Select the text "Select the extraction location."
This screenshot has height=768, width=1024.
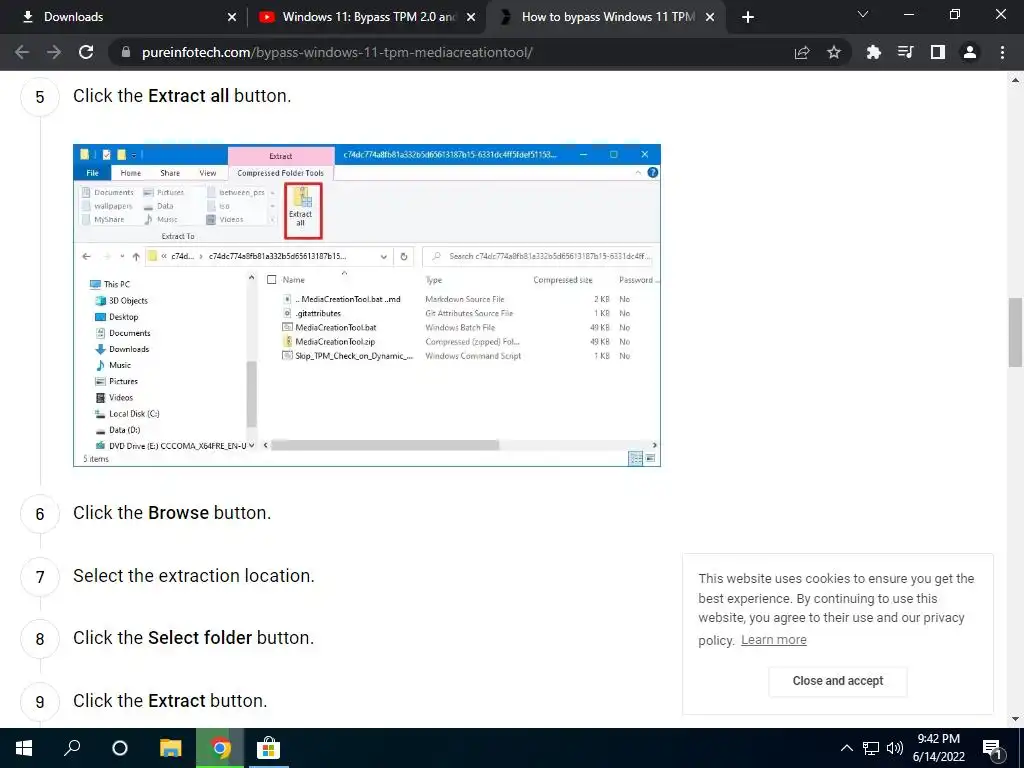[194, 575]
